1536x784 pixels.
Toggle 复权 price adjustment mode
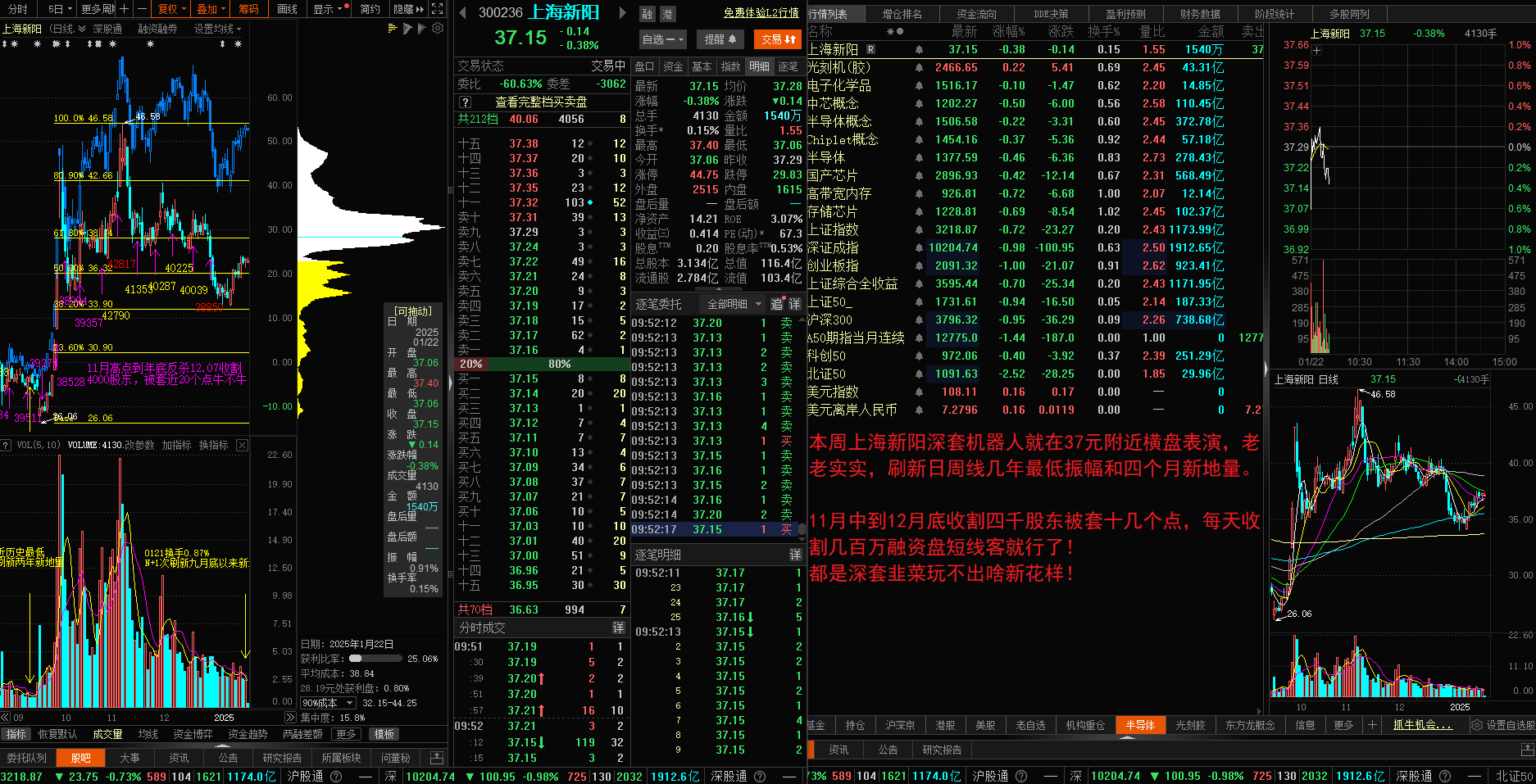click(x=171, y=9)
